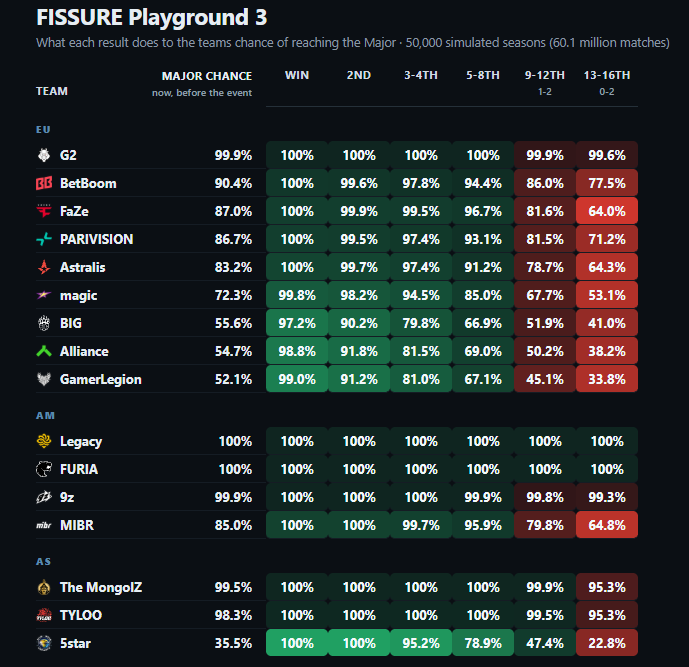
Task: Select the 13-16TH column header
Action: click(607, 75)
